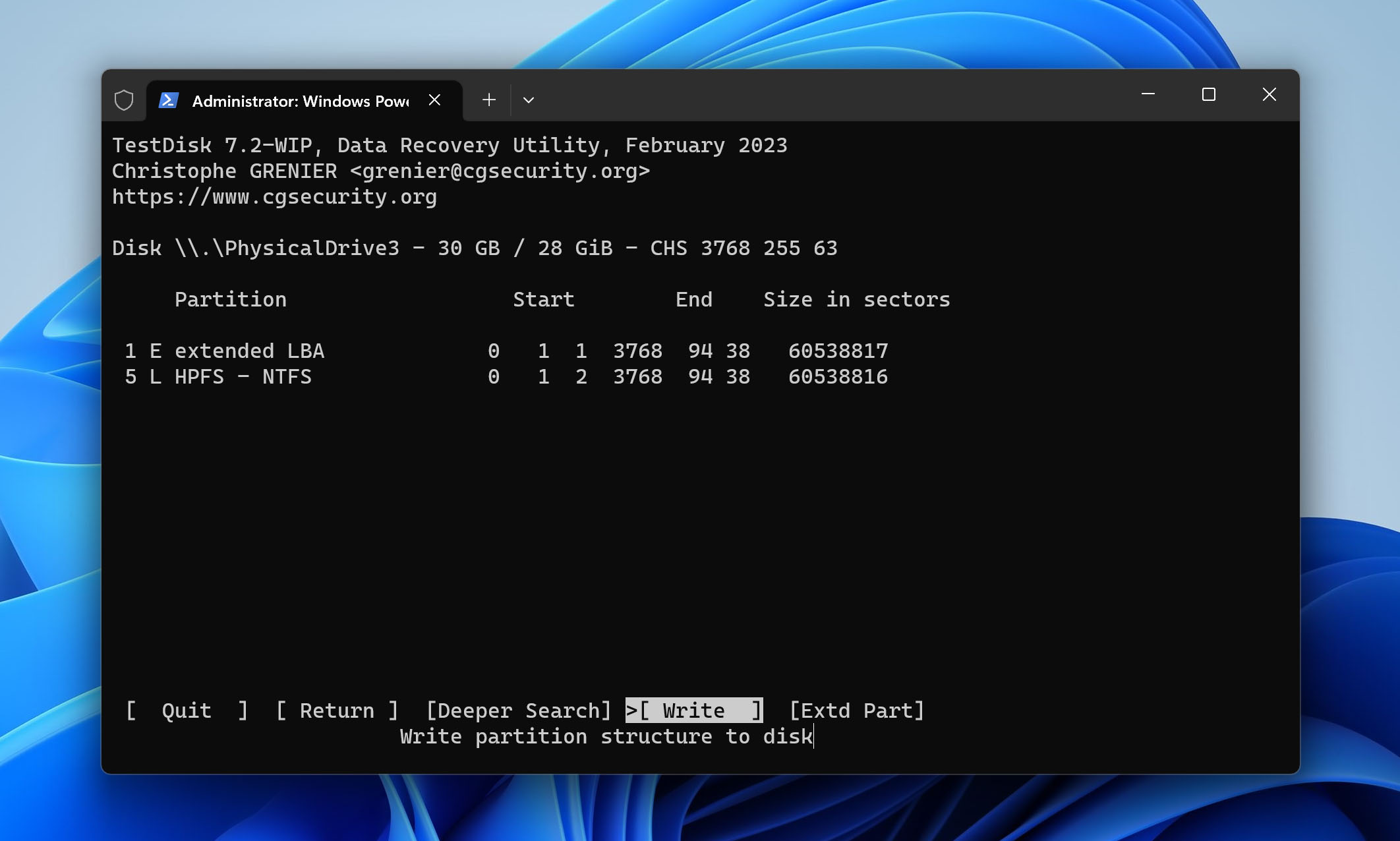Click the Disk \\.\PhysicalDrive3 line

475,248
